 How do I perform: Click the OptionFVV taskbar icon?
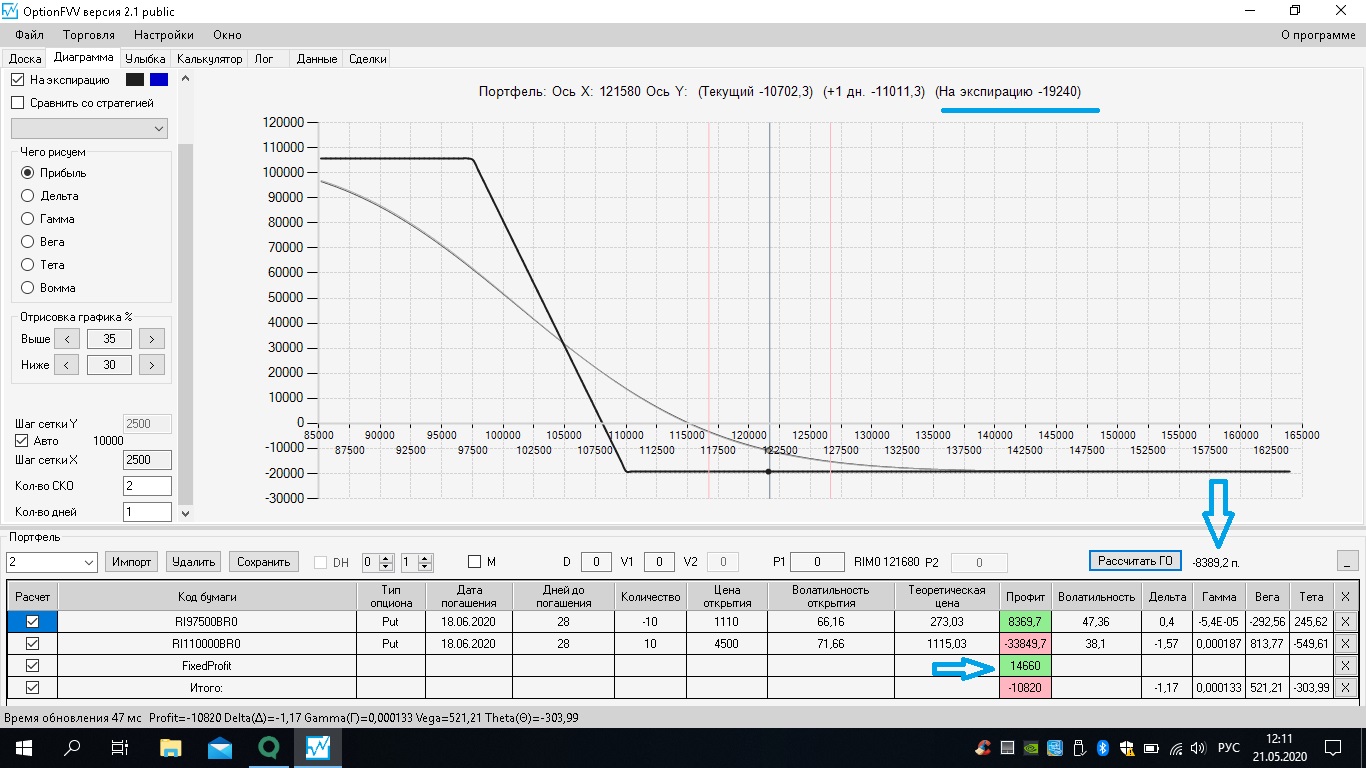[318, 747]
